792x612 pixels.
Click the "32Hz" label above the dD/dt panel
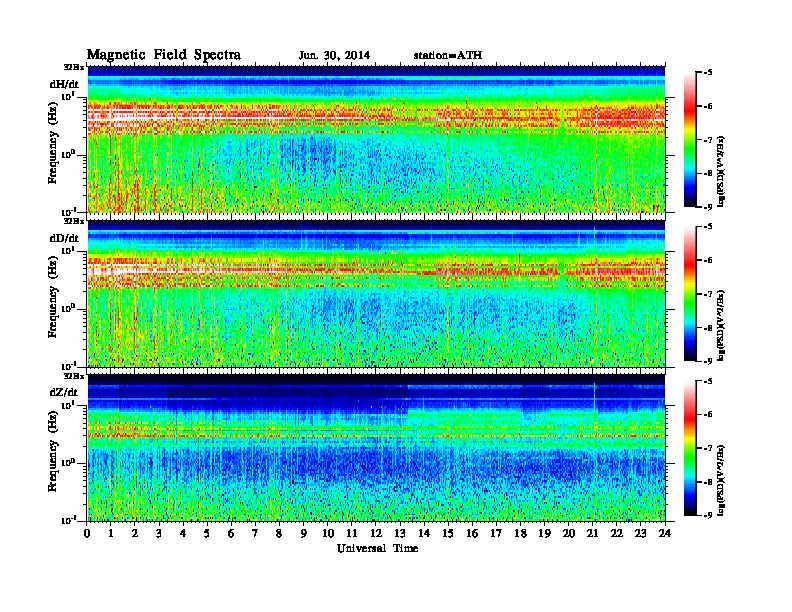point(74,221)
